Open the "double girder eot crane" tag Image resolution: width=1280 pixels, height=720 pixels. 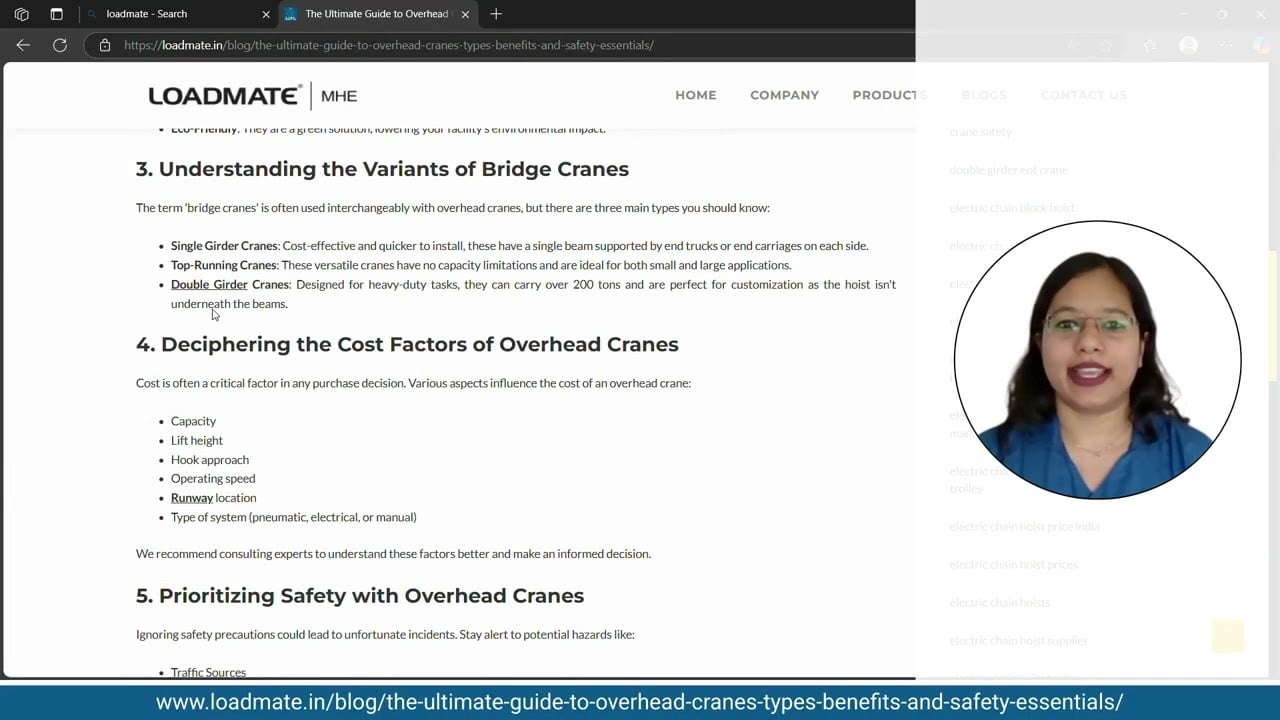pyautogui.click(x=1009, y=170)
